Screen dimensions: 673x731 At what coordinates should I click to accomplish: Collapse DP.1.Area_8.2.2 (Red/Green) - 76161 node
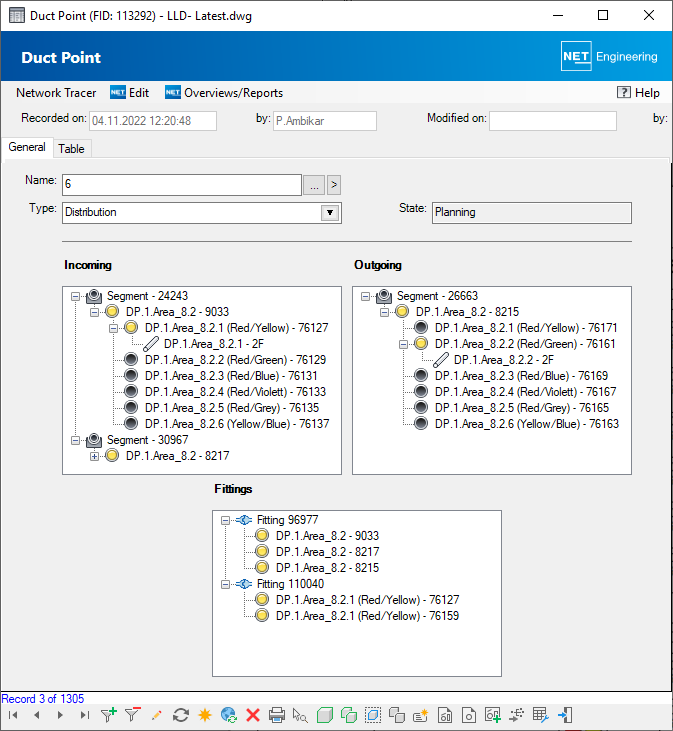404,344
